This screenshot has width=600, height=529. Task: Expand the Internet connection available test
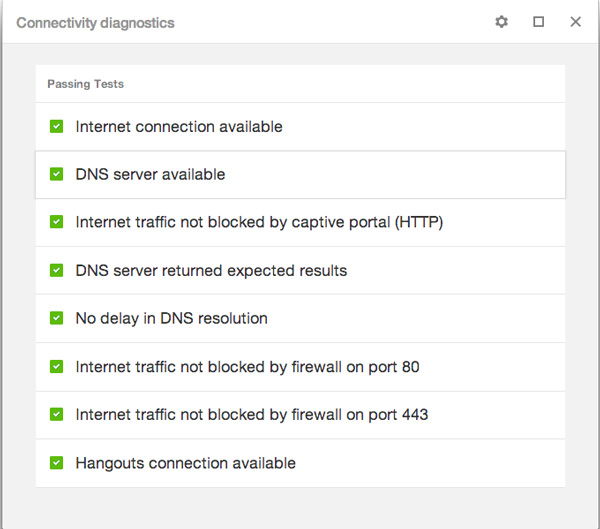[179, 127]
